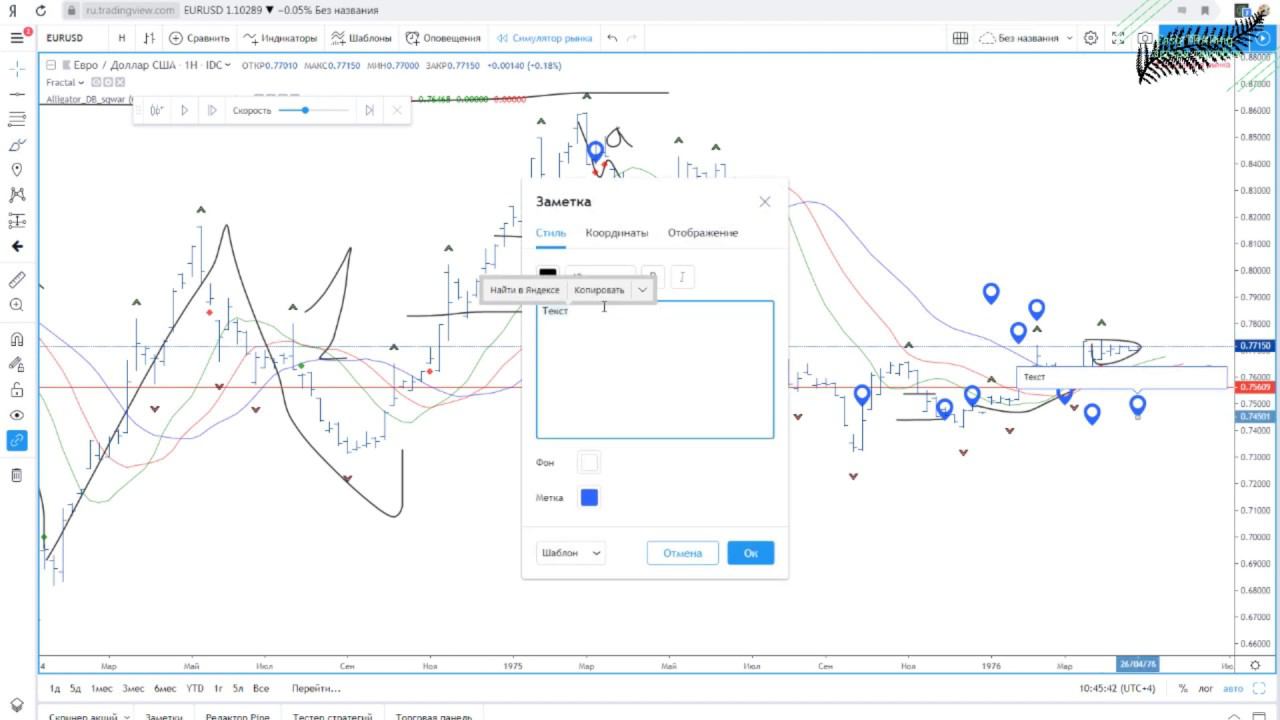
Task: Enter fullscreen mode
Action: (x=1118, y=38)
